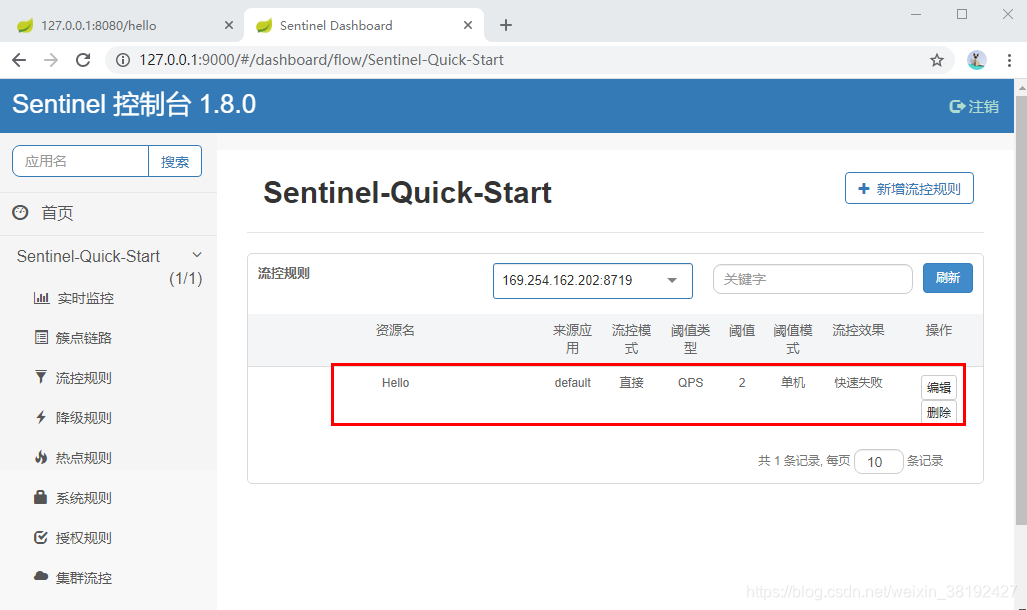1027x610 pixels.
Task: Click the Sentinel 控制台 1.8.0 title
Action: coord(134,104)
